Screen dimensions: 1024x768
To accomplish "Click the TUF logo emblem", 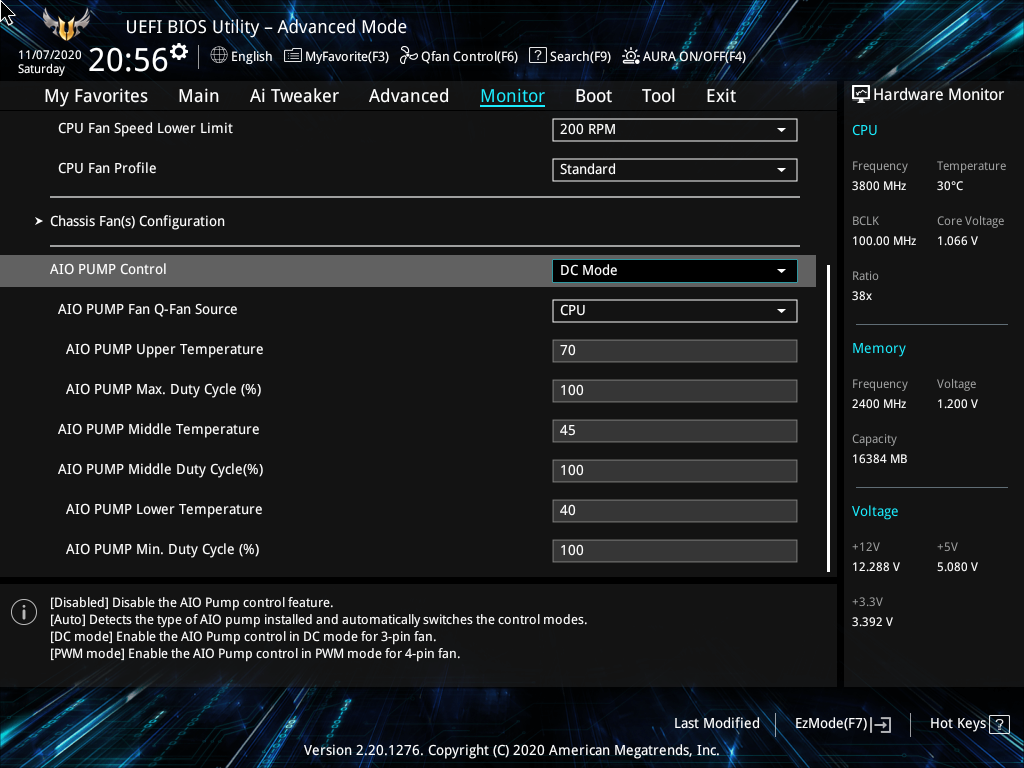I will click(x=66, y=25).
